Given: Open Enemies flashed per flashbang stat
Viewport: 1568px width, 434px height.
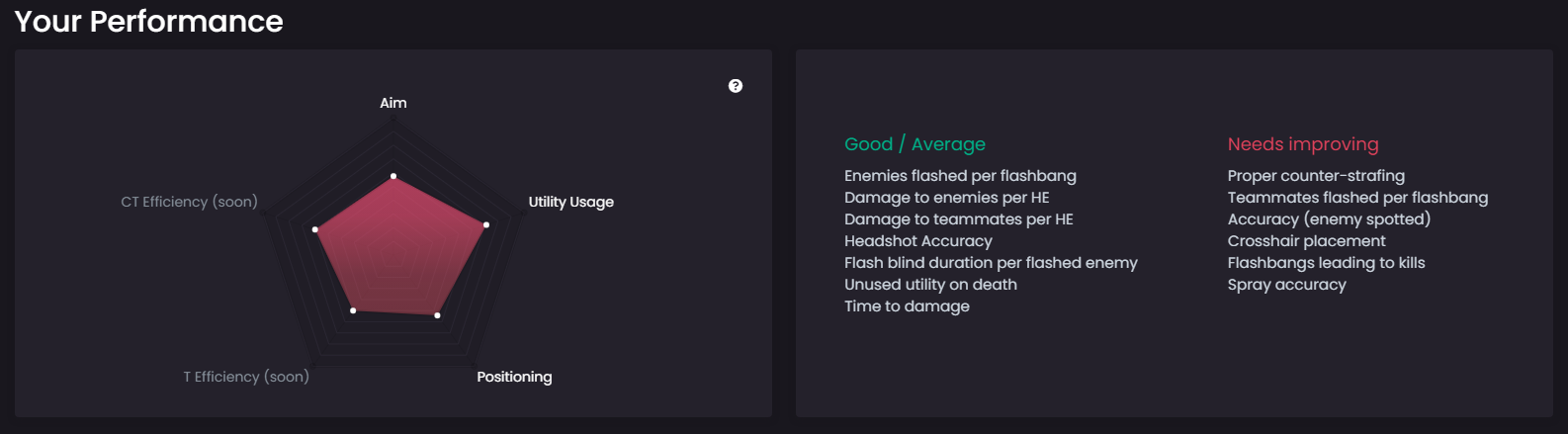Looking at the screenshot, I should coord(960,176).
